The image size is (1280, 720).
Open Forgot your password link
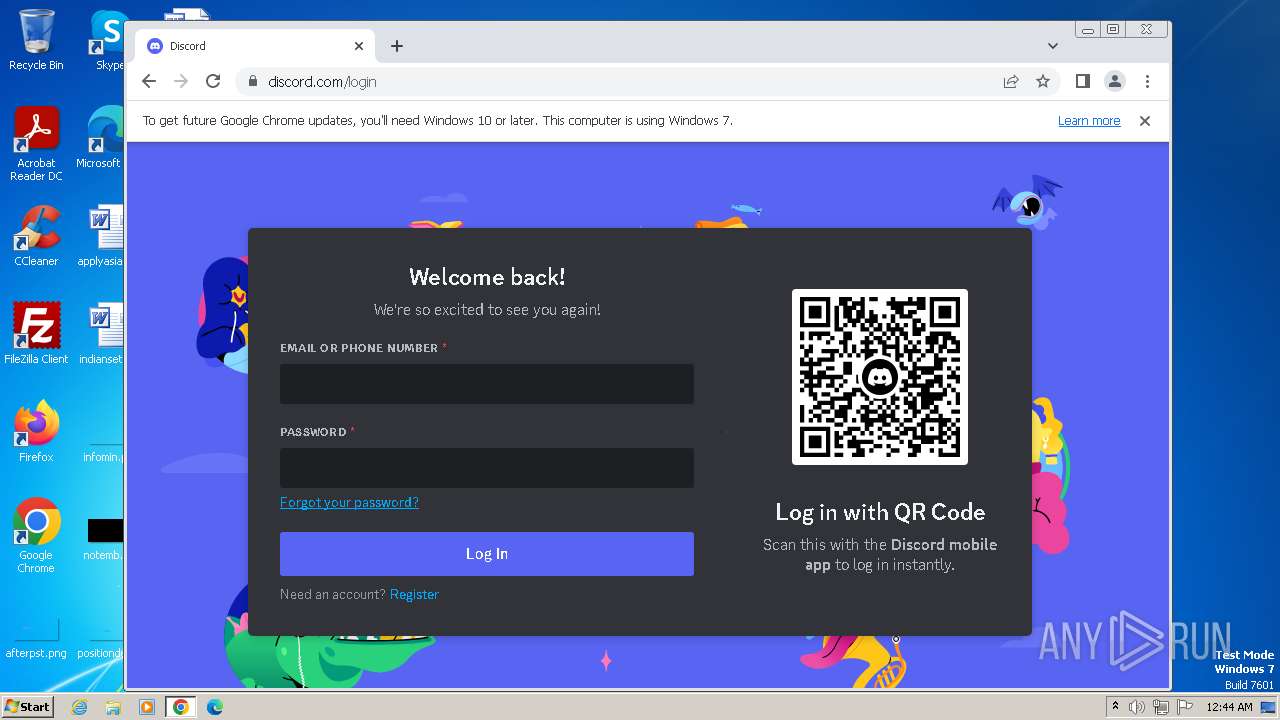349,502
